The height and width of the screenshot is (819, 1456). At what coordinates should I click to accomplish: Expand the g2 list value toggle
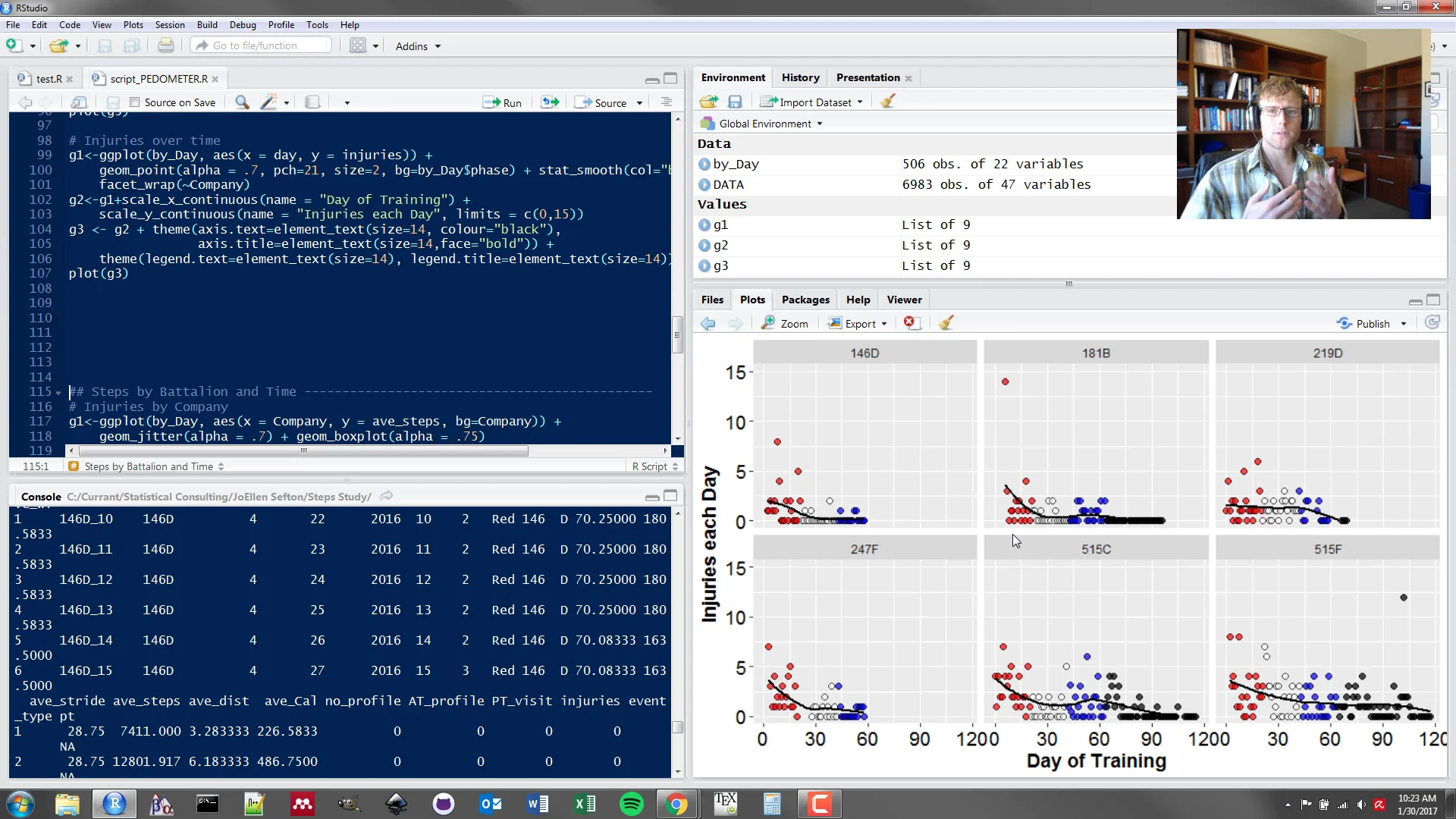tap(704, 246)
